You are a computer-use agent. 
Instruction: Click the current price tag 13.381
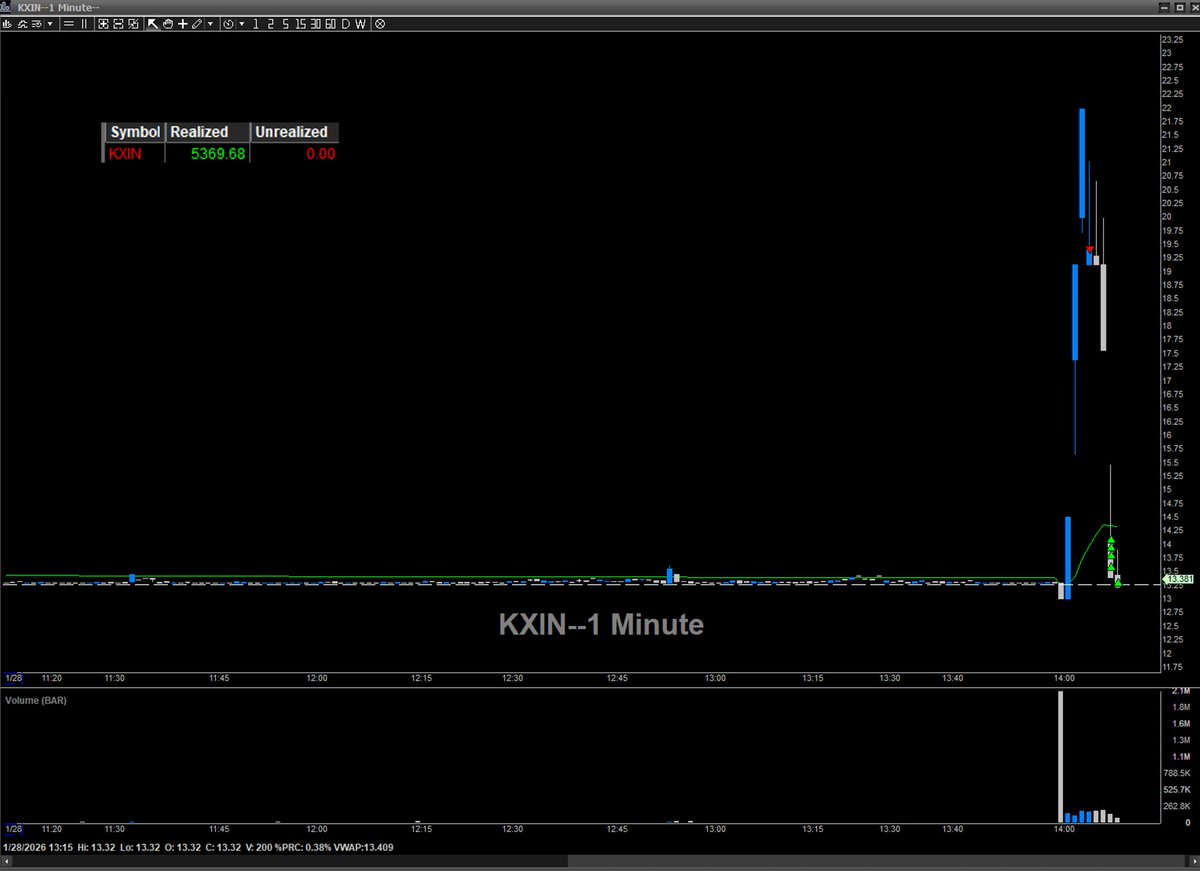tap(1180, 579)
